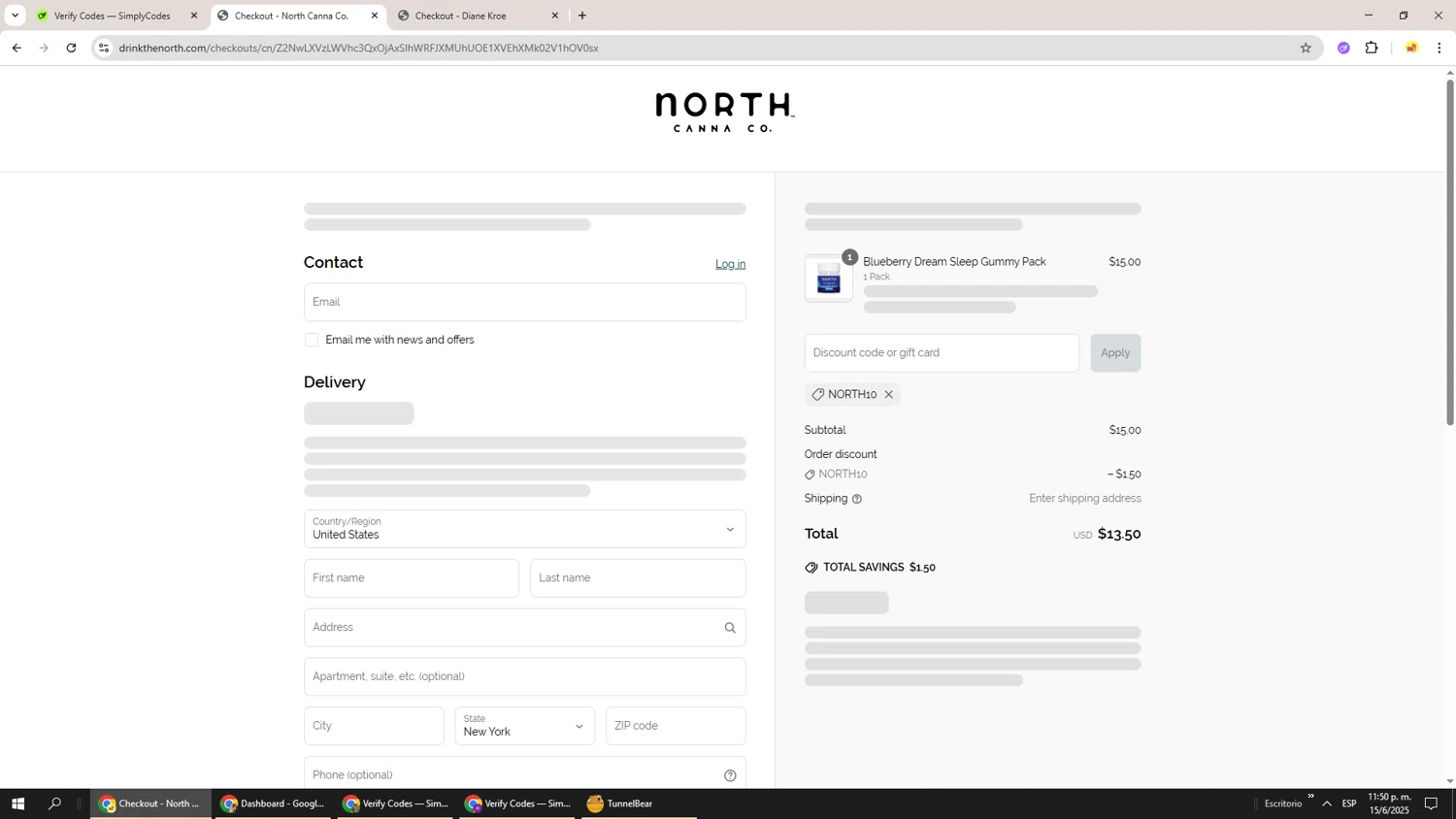The image size is (1456, 819).
Task: Open the tab search chevron
Action: click(15, 16)
